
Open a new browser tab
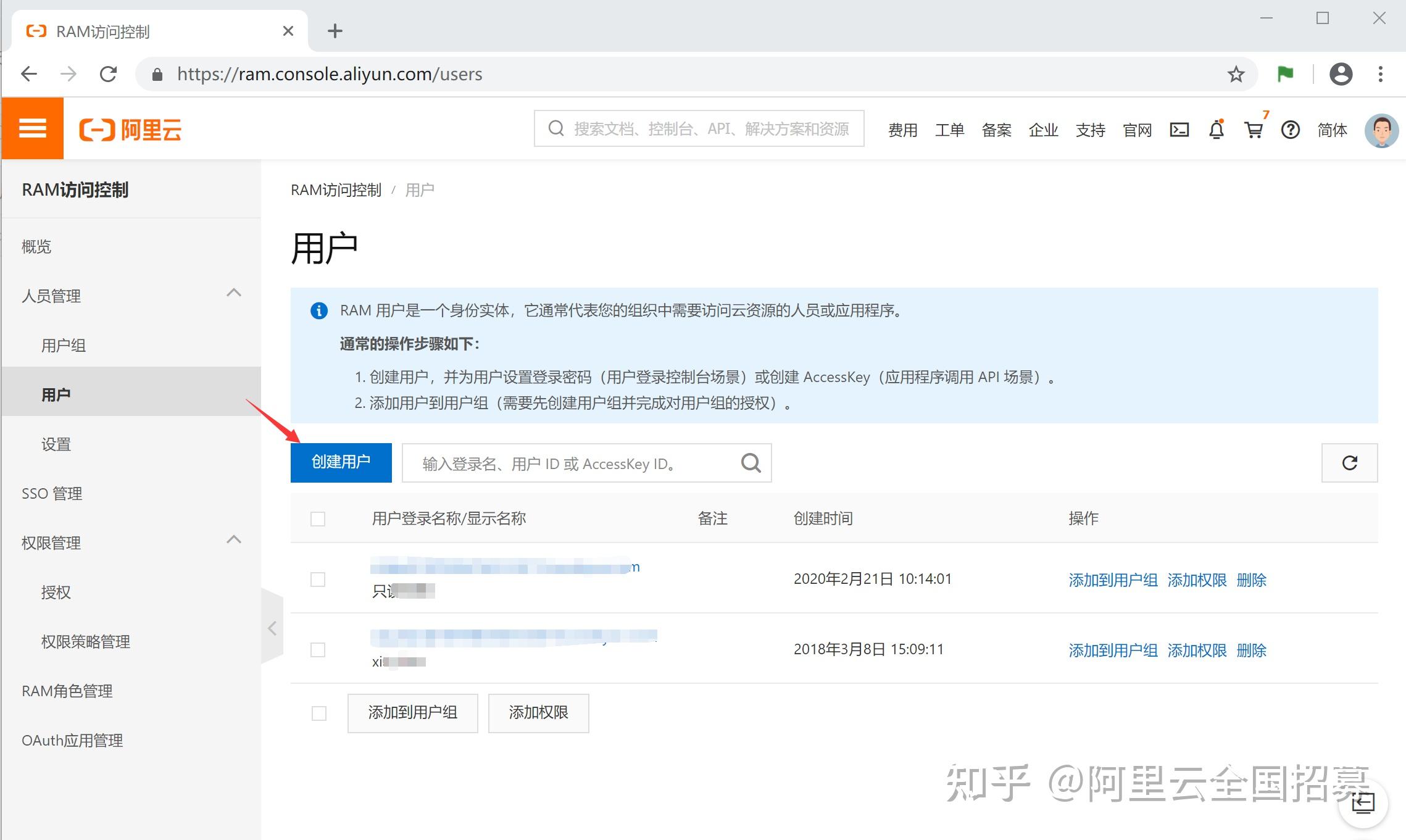click(x=335, y=31)
